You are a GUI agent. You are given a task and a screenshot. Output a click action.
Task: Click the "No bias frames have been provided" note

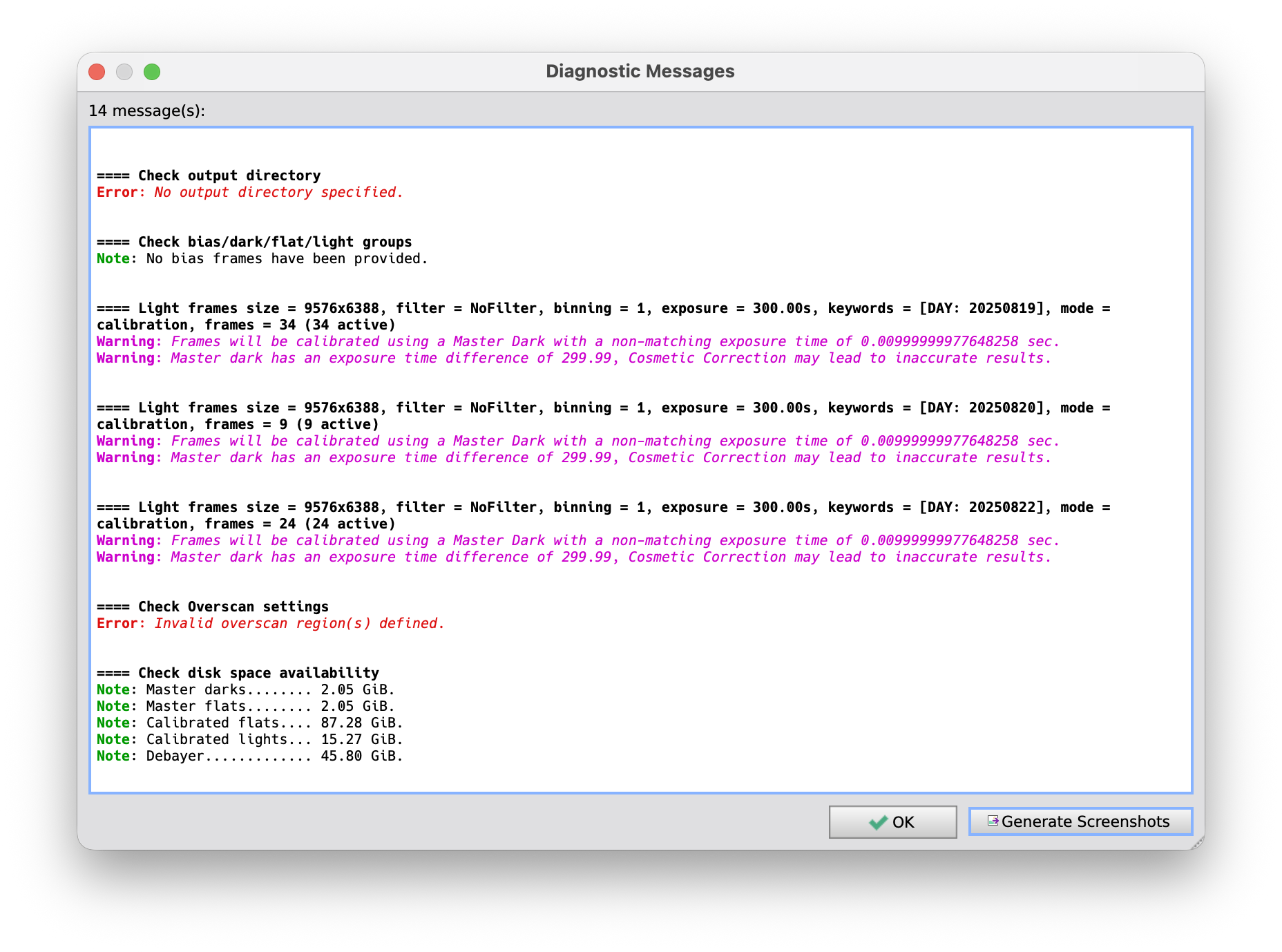pyautogui.click(x=262, y=258)
